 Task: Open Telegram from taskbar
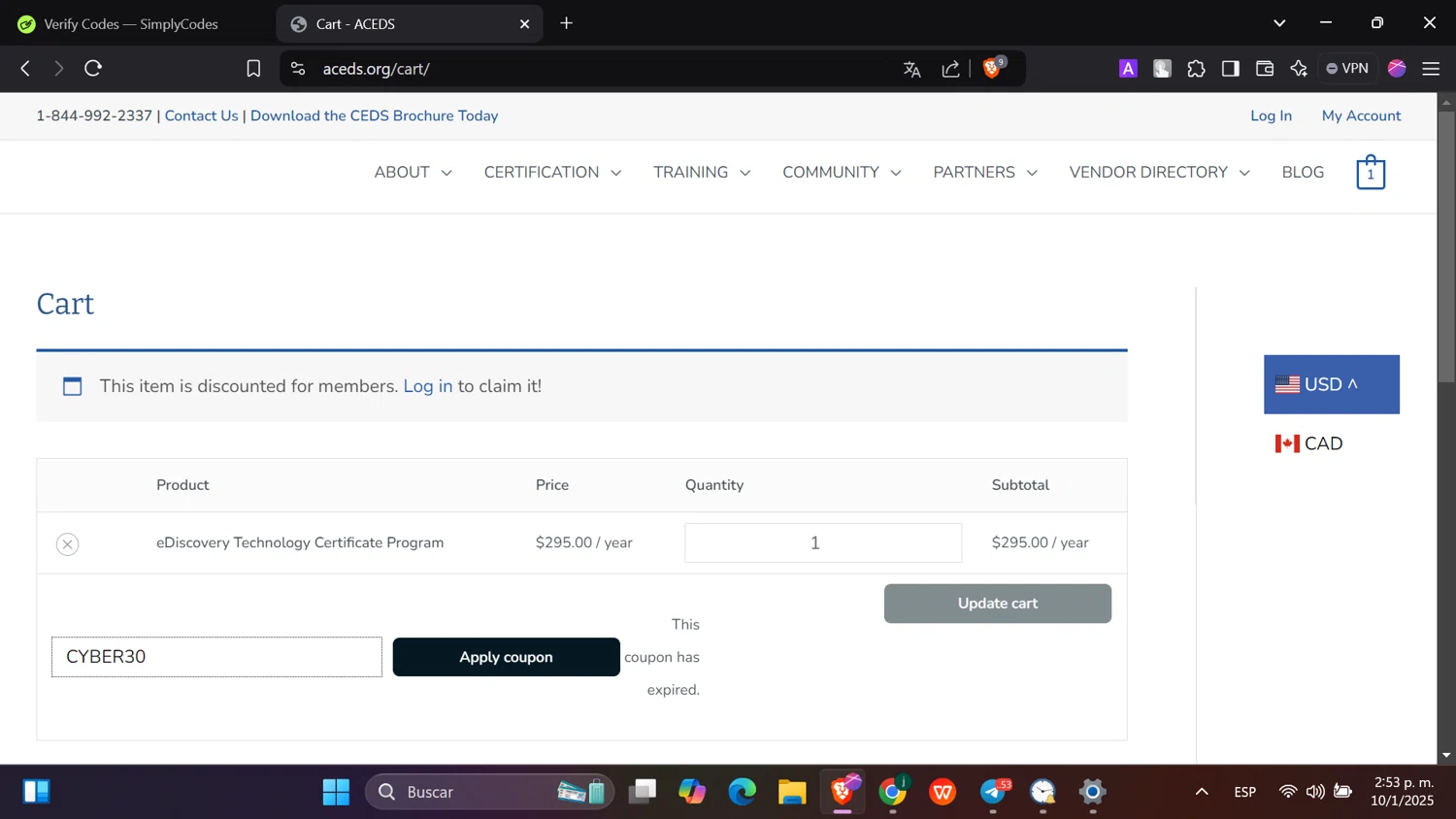click(x=993, y=792)
